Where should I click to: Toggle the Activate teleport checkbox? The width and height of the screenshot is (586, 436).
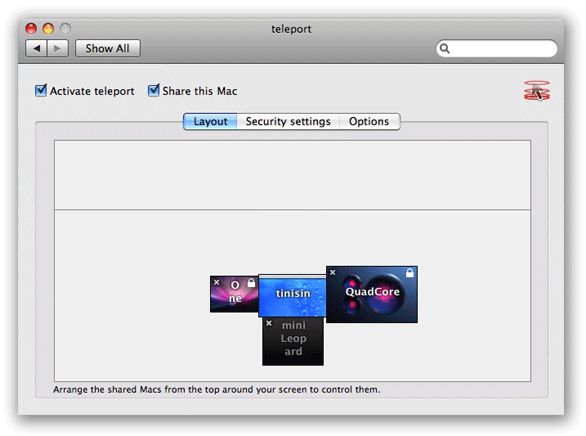[40, 90]
